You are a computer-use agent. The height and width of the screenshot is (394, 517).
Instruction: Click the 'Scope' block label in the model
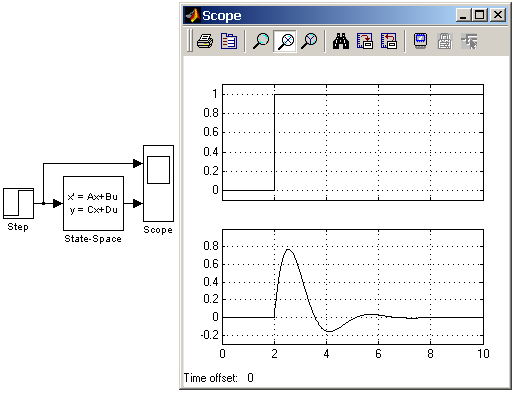[x=158, y=230]
